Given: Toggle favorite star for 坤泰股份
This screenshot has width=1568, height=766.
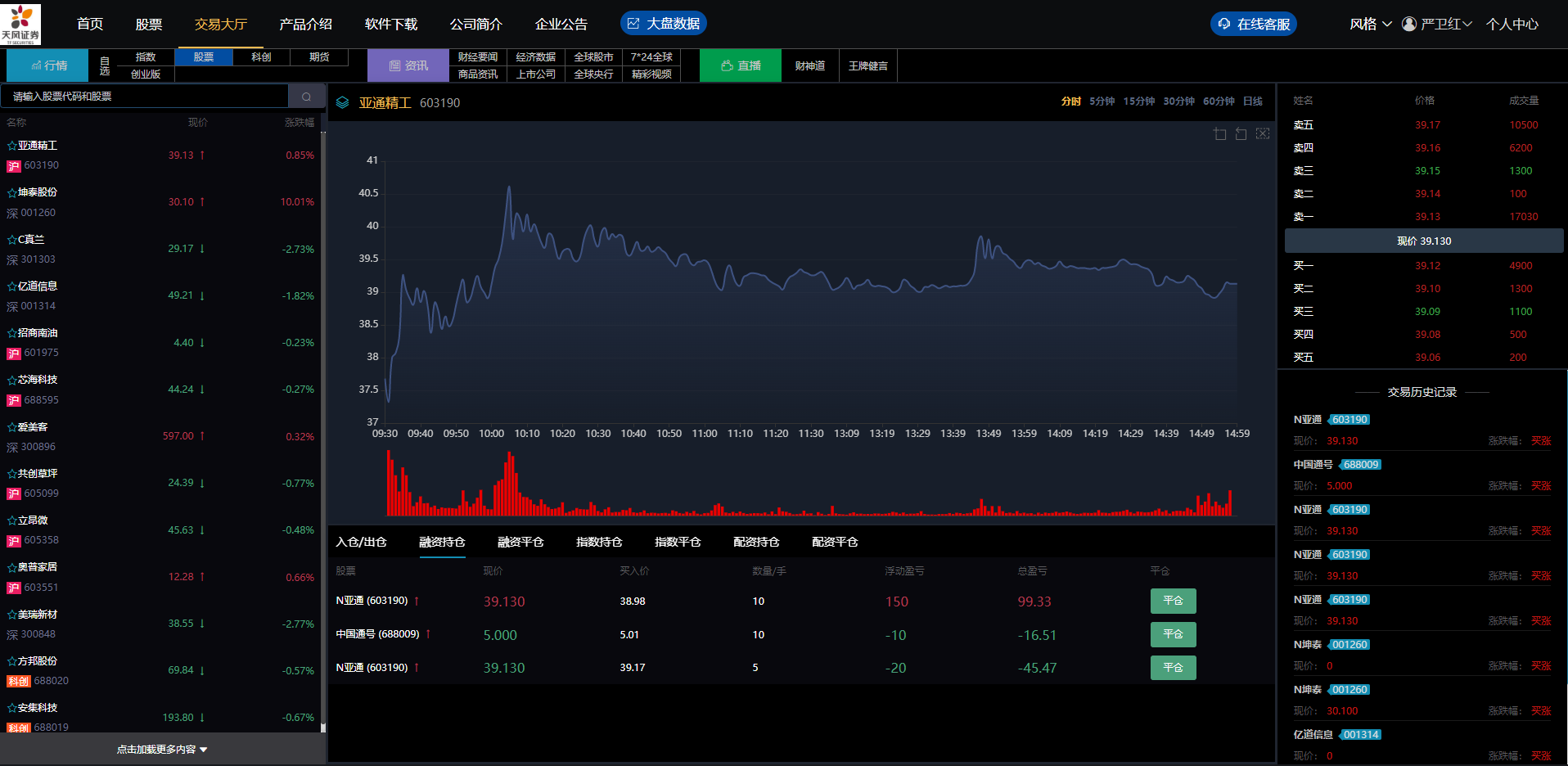Looking at the screenshot, I should coord(12,192).
